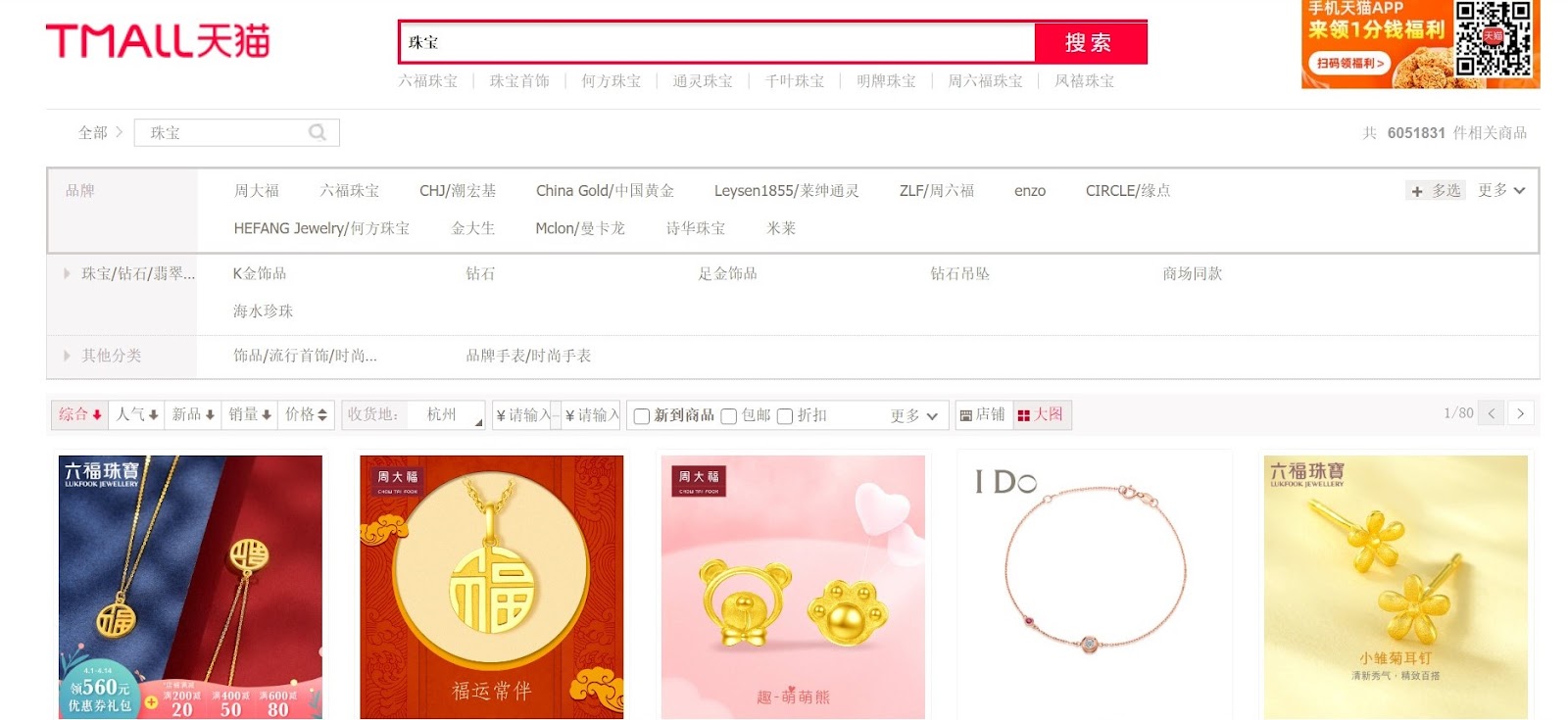Image resolution: width=1568 pixels, height=720 pixels.
Task: Open the 收货地 杭州 location dropdown
Action: (x=446, y=414)
